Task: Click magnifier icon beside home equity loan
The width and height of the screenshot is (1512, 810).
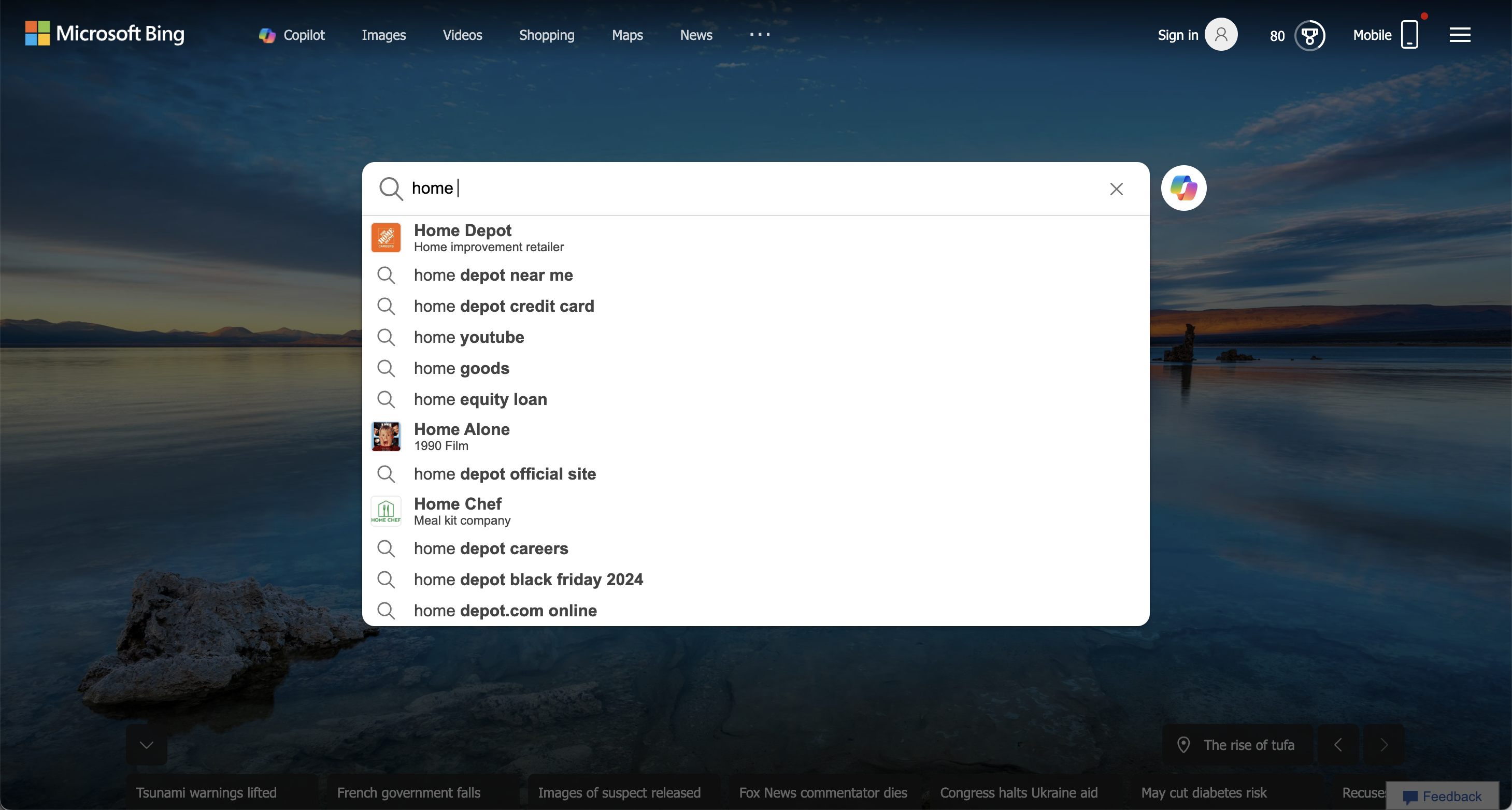Action: pos(386,399)
